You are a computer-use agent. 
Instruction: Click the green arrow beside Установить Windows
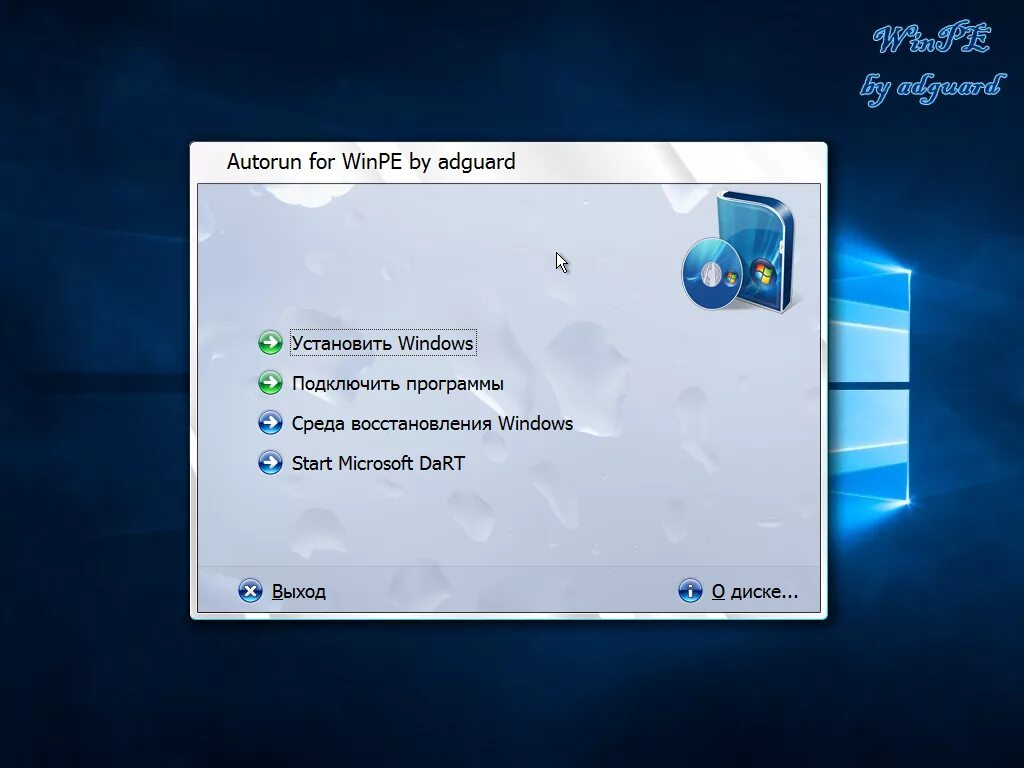[x=270, y=342]
